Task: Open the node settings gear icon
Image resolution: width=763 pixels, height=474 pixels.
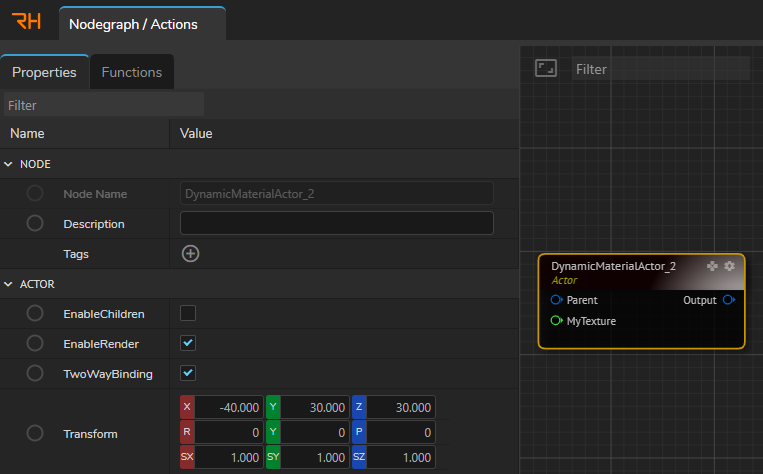Action: (x=729, y=266)
